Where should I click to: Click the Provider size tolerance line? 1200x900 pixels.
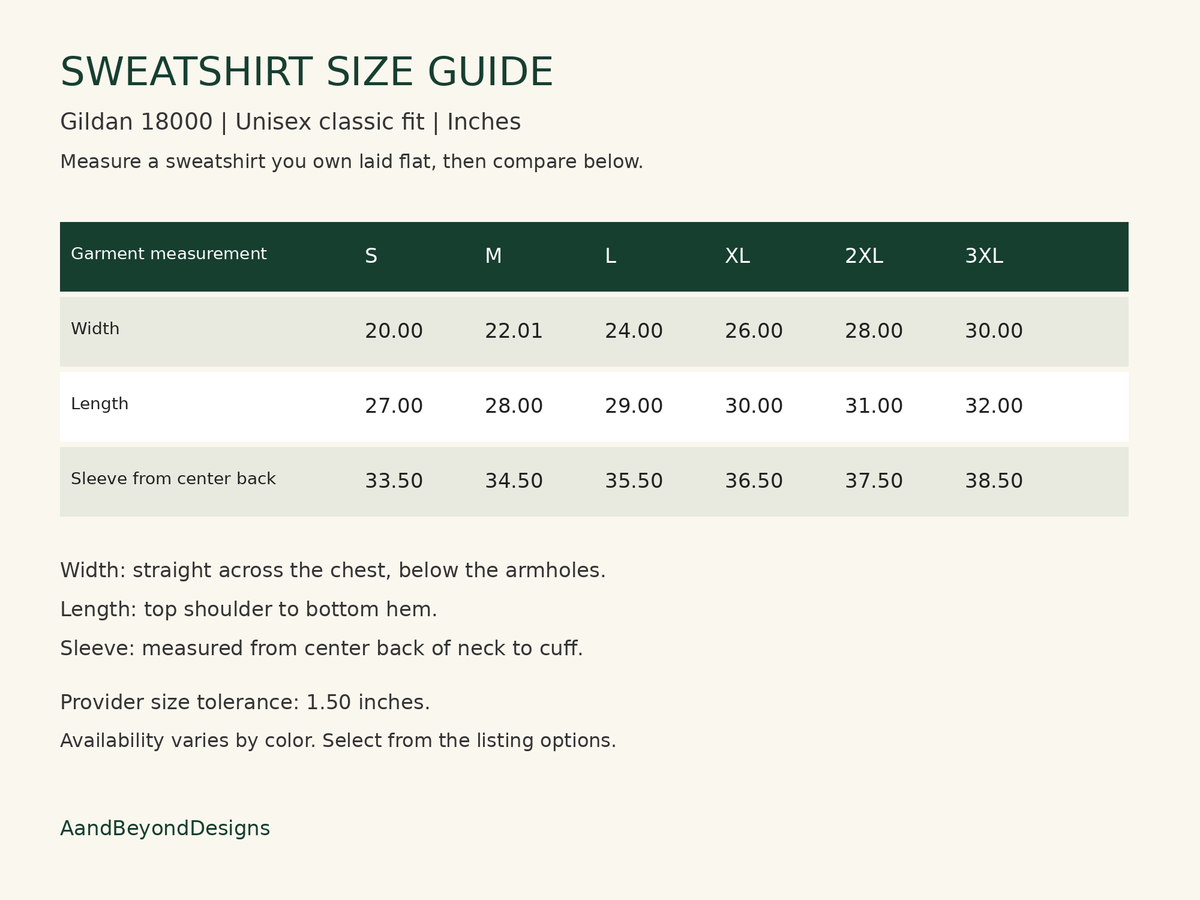click(245, 703)
